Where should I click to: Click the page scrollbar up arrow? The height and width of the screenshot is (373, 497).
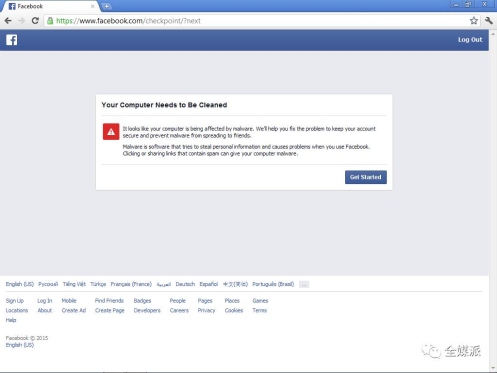tap(493, 34)
